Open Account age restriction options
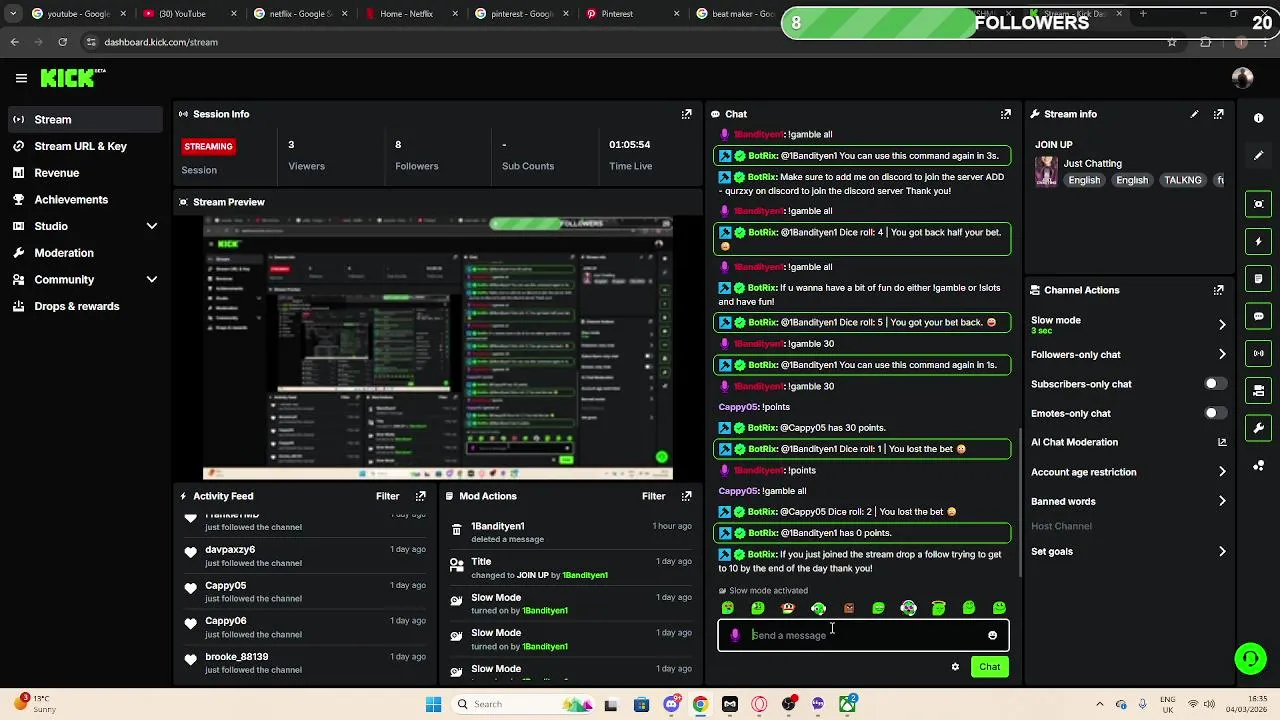This screenshot has height=720, width=1280. point(1128,472)
